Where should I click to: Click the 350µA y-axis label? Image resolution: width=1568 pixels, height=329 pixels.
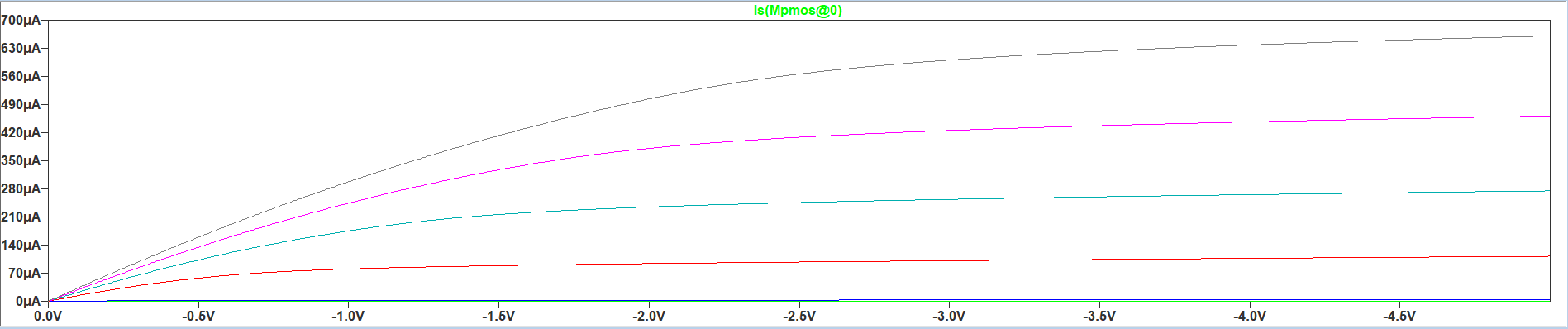point(21,161)
